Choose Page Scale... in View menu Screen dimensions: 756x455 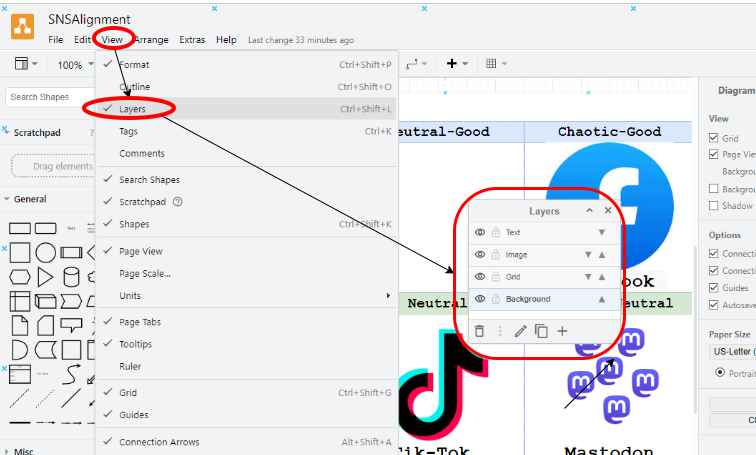point(247,273)
